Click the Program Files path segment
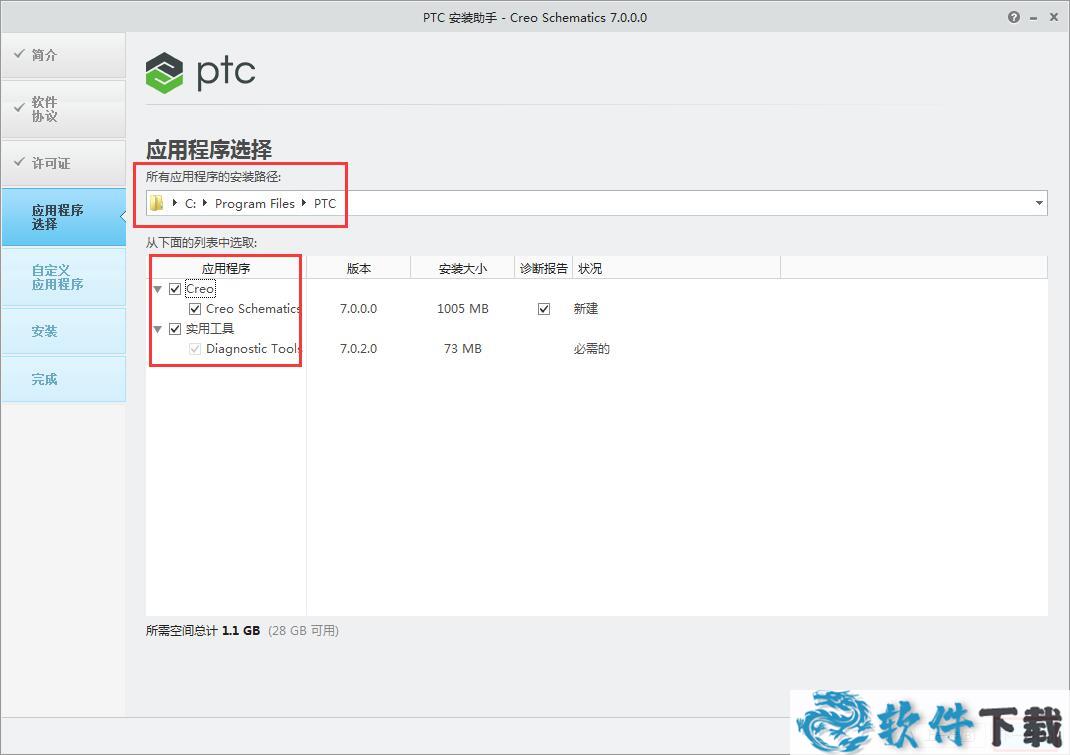The height and width of the screenshot is (755, 1070). tap(254, 204)
